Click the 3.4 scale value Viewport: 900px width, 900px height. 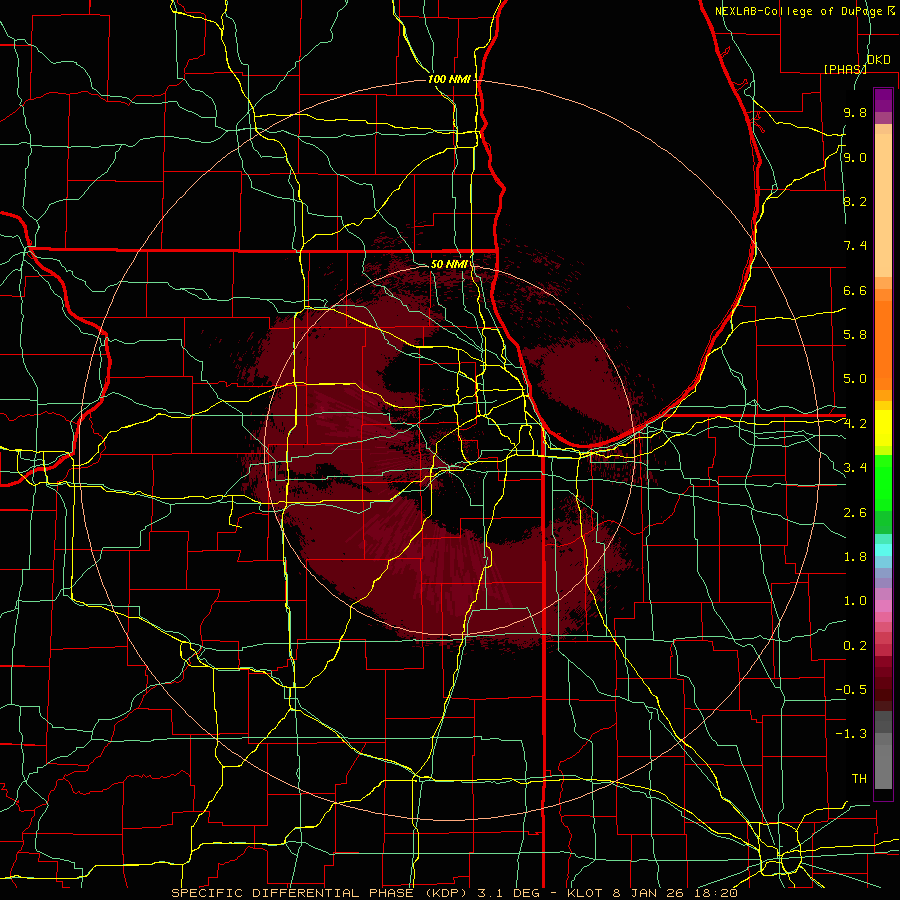click(x=855, y=468)
